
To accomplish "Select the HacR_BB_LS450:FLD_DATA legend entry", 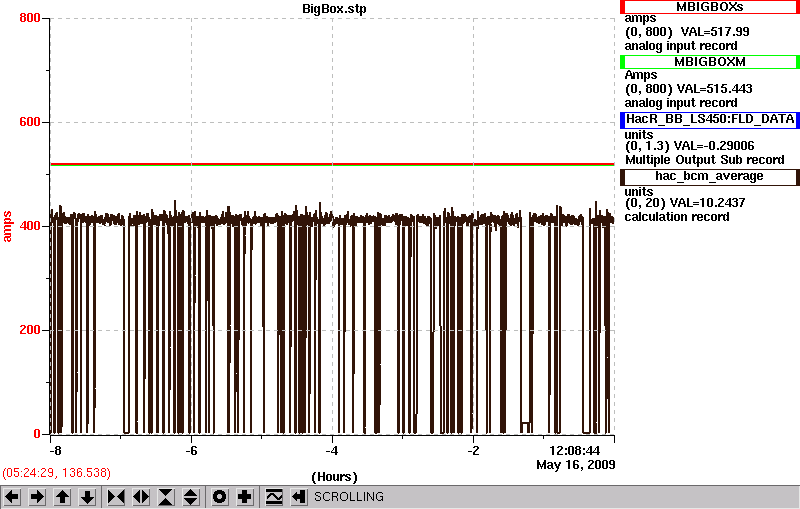I will [x=710, y=119].
